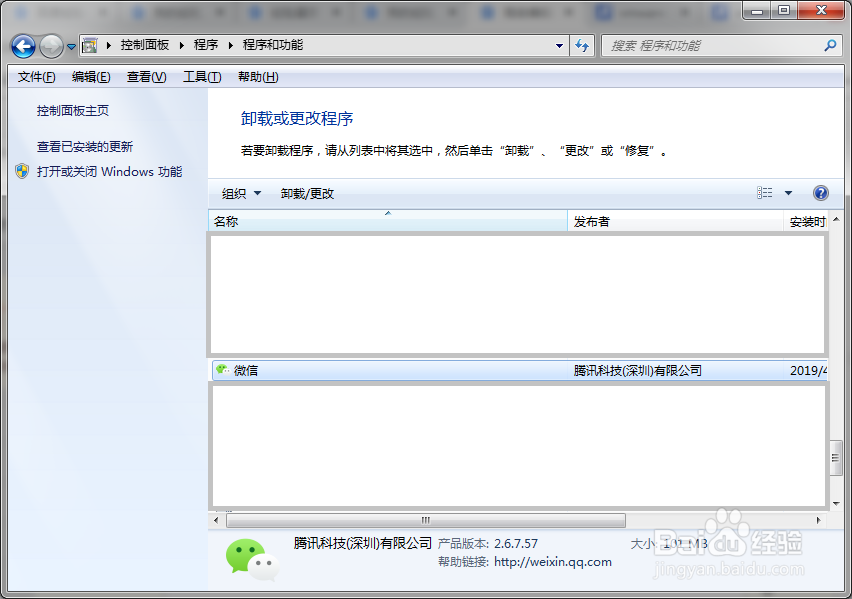This screenshot has width=852, height=599.
Task: Open the 查看 menu
Action: [x=145, y=76]
